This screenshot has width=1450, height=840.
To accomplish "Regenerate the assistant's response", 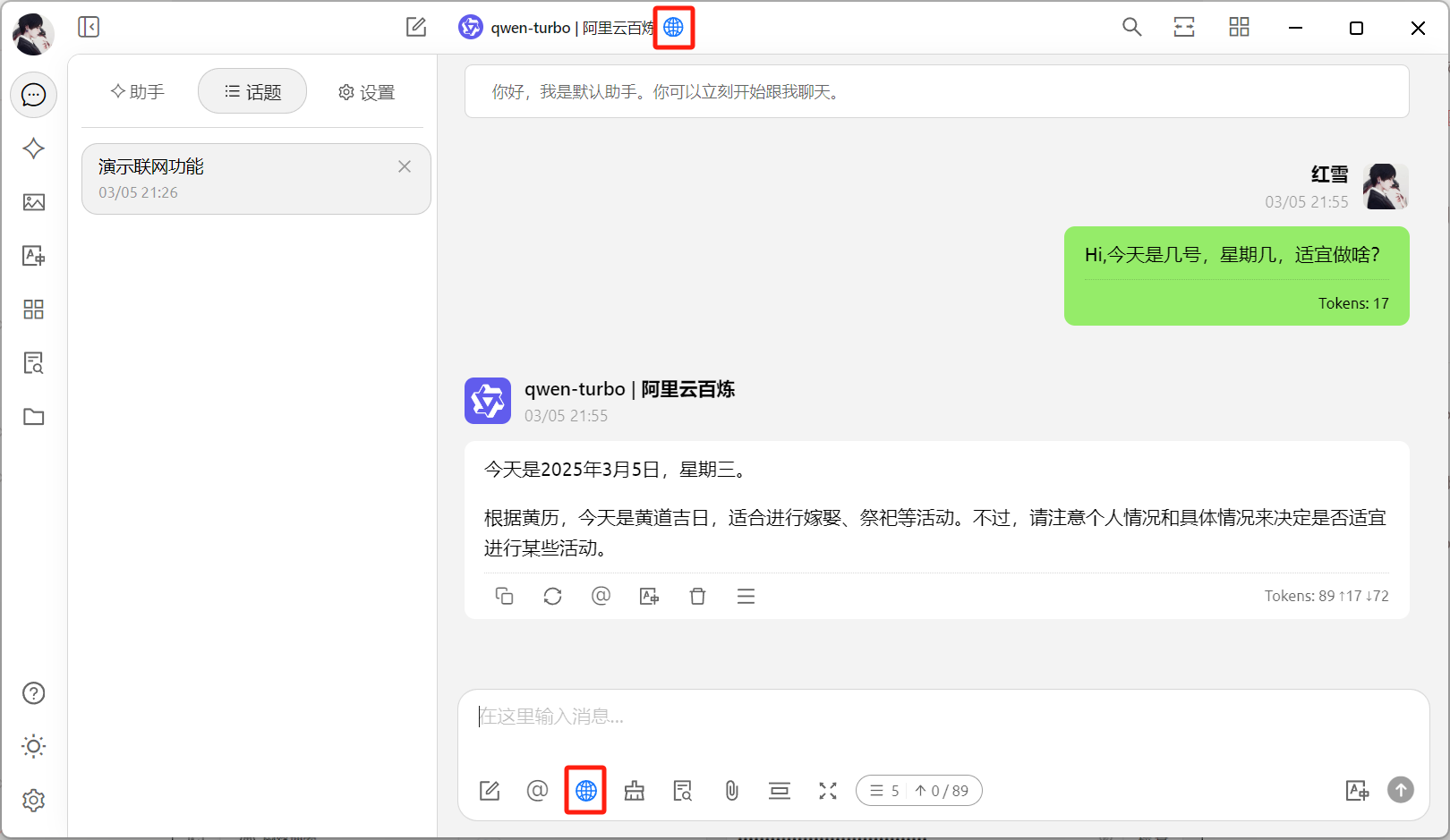I will (x=552, y=596).
